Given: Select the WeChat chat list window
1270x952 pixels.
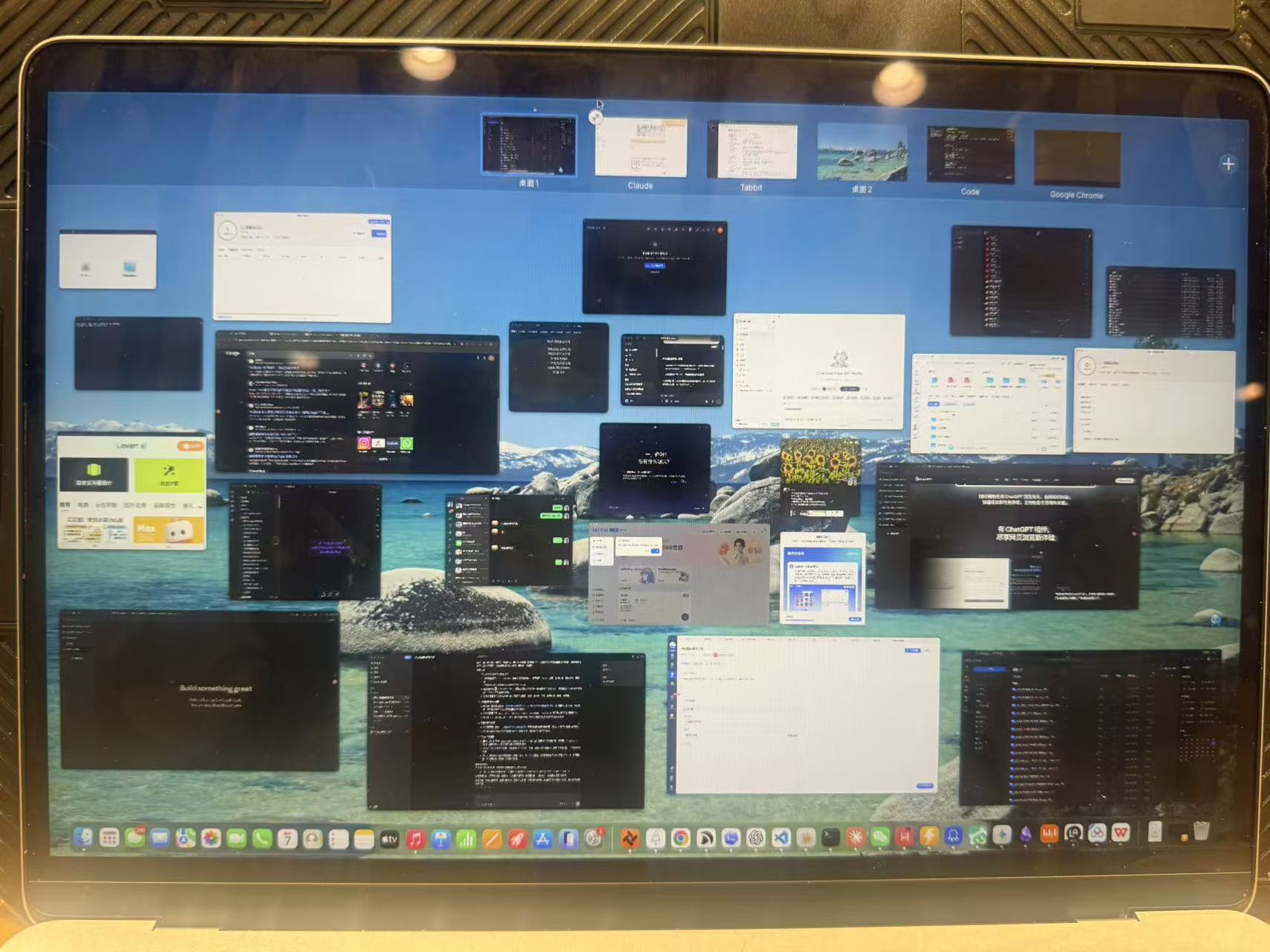Looking at the screenshot, I should click(x=509, y=540).
